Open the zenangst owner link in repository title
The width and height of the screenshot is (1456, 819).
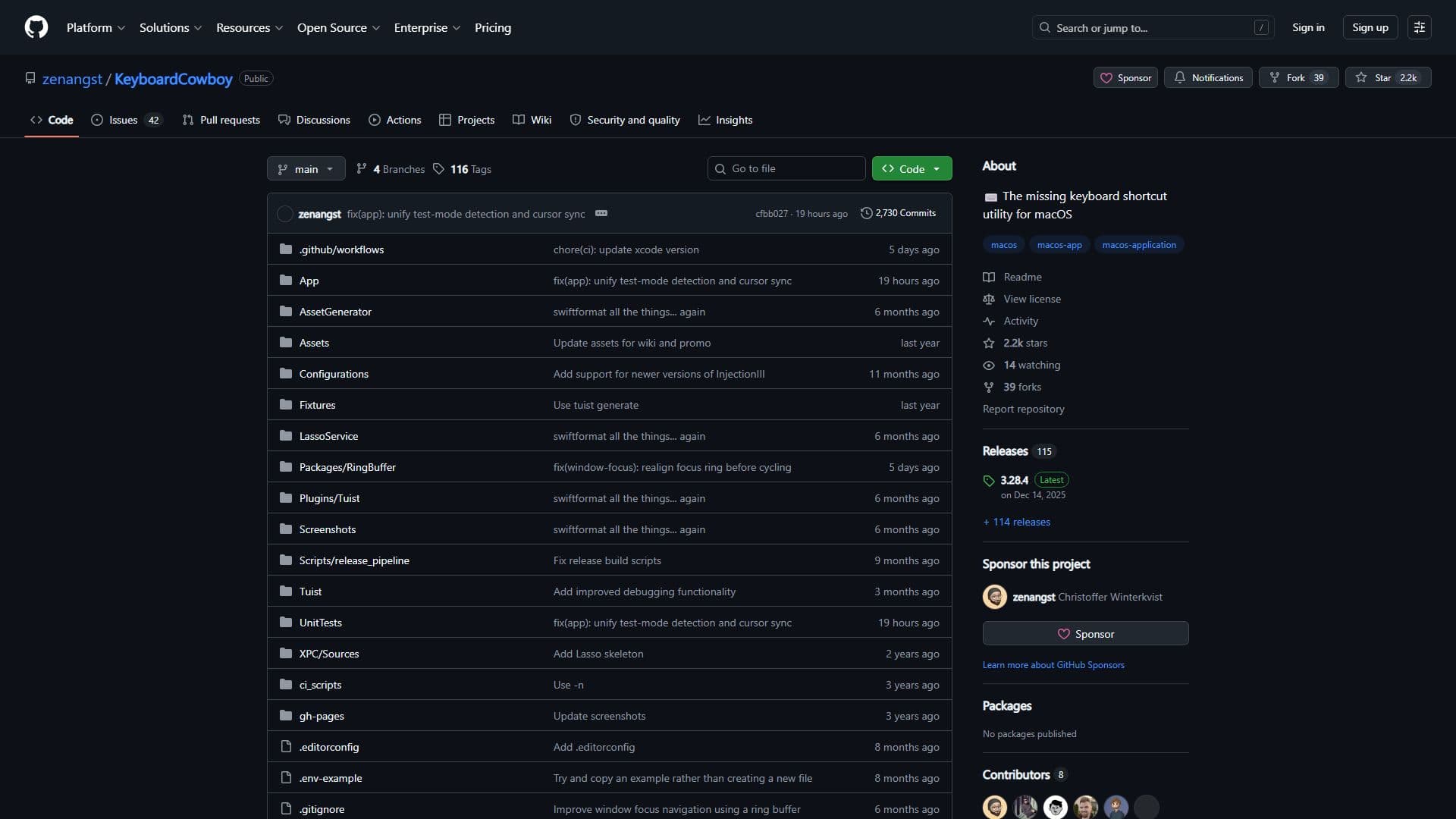[72, 79]
